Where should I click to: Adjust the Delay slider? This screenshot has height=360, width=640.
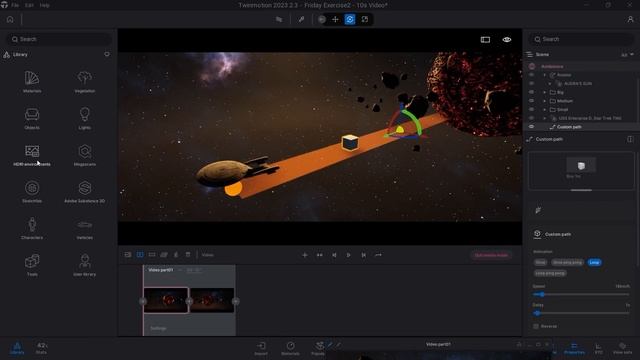581,313
